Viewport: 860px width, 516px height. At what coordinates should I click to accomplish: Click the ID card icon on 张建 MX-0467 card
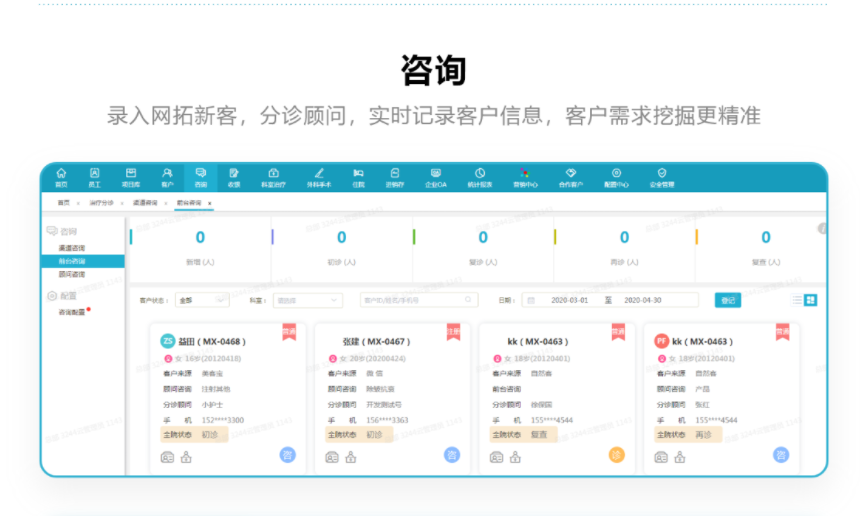(x=332, y=457)
